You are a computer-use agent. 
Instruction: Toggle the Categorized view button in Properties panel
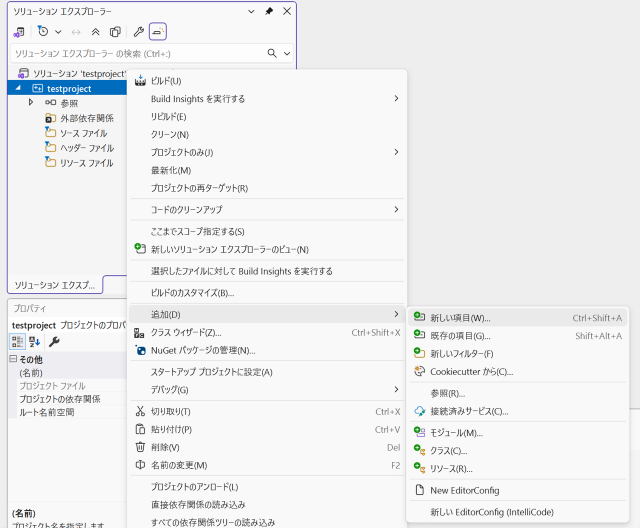[17, 342]
